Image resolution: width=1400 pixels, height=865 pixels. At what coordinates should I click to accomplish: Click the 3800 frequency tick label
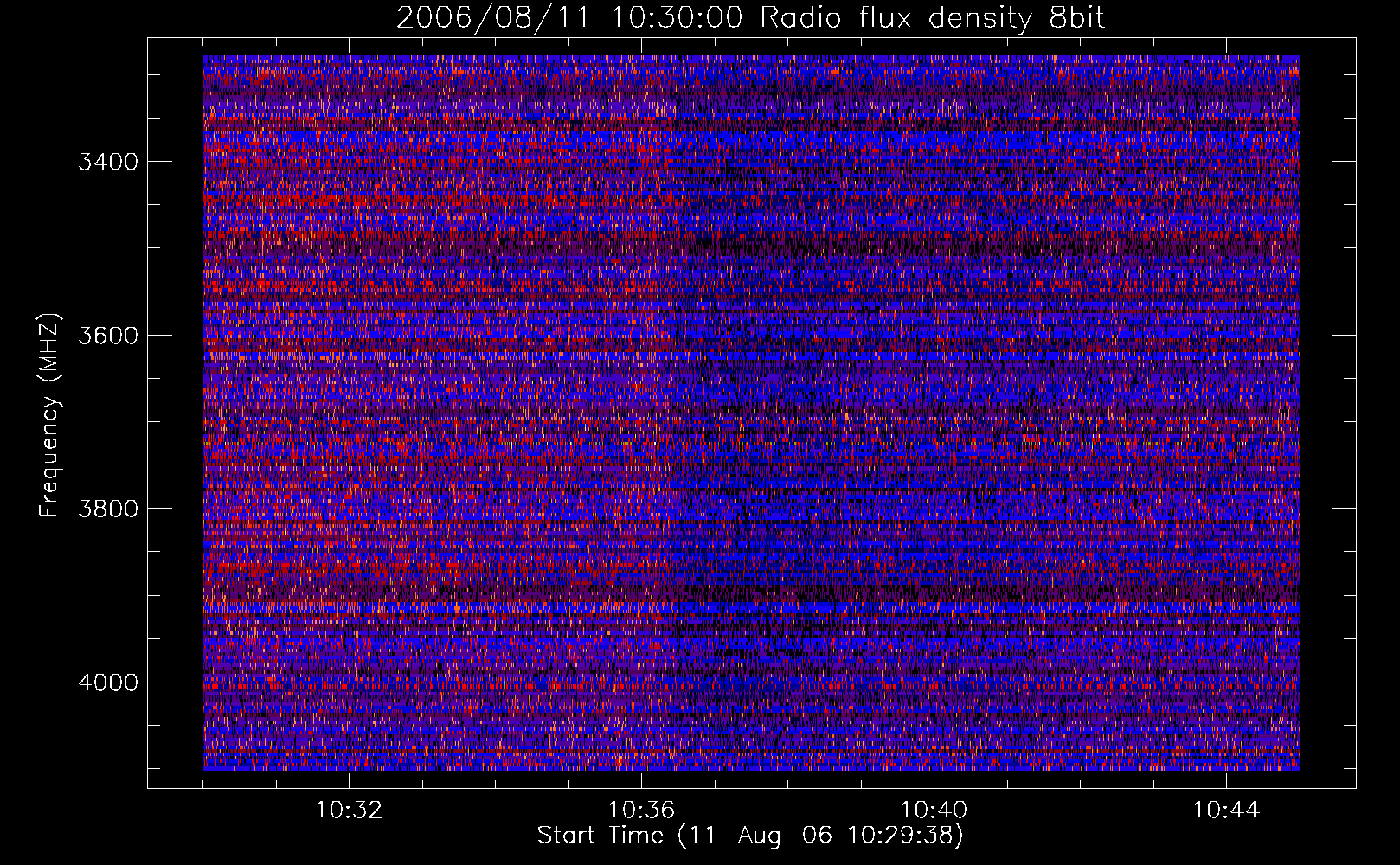[108, 509]
